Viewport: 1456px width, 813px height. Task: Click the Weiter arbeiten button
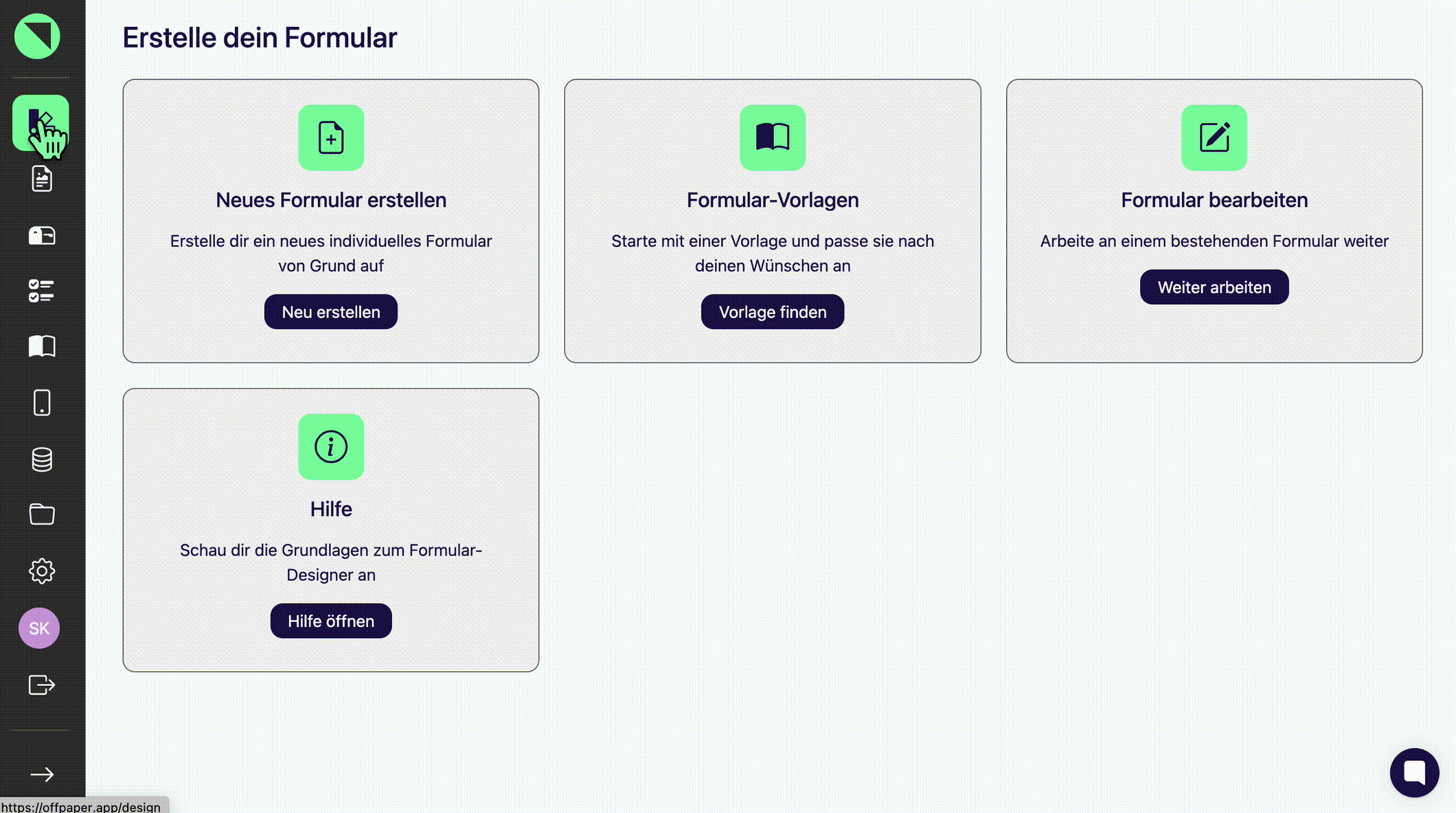tap(1214, 287)
